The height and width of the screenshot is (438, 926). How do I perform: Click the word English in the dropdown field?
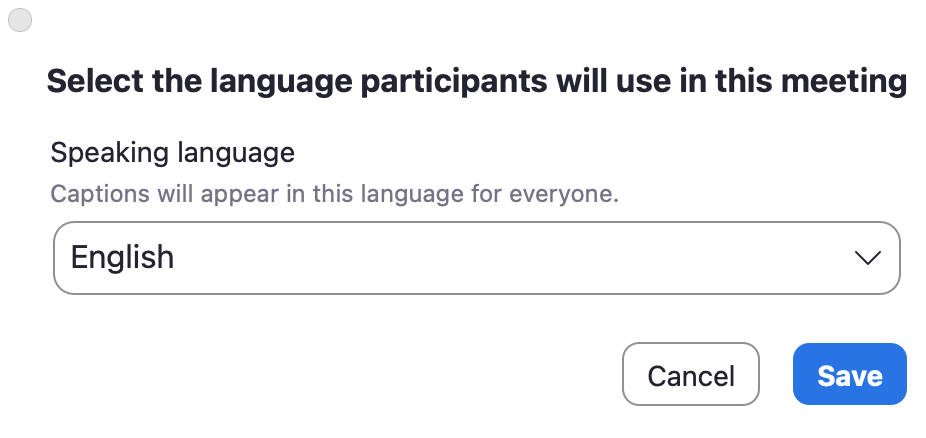click(x=122, y=258)
